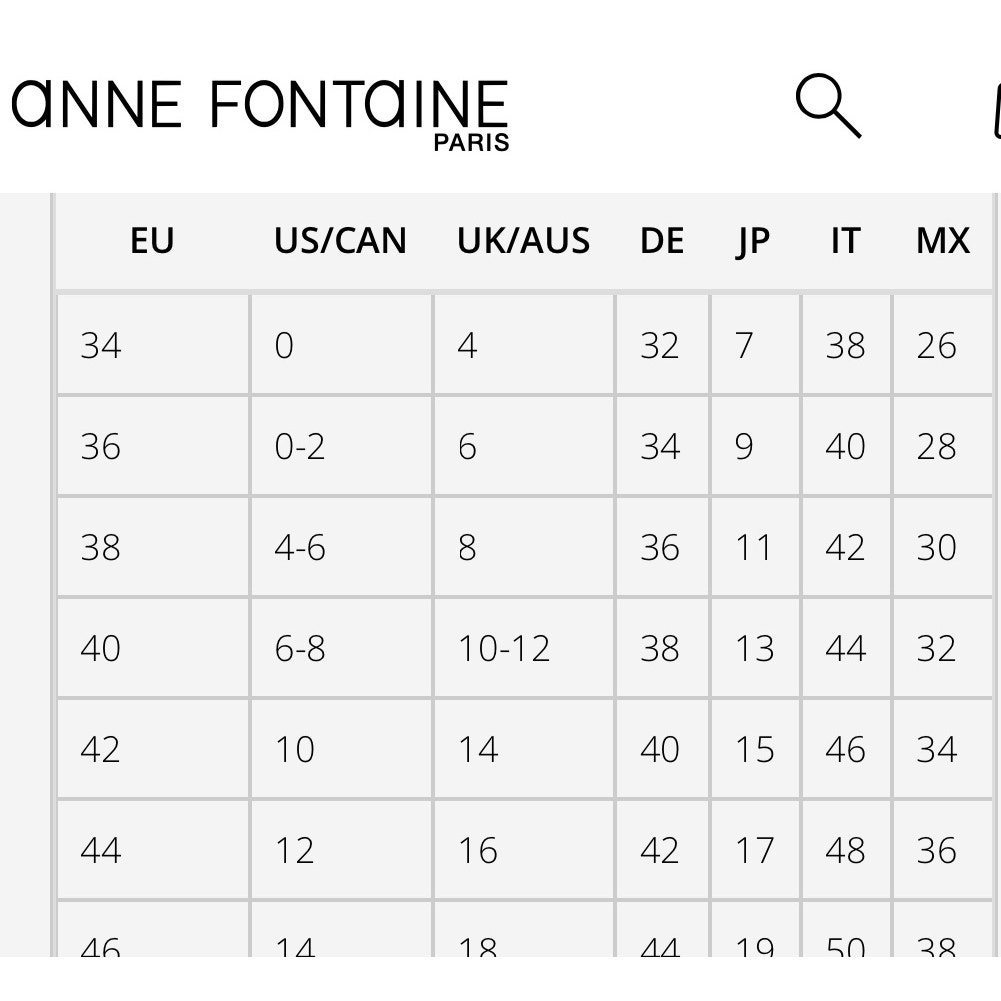The width and height of the screenshot is (1001, 1001).
Task: Click the EU size 42 cell
Action: 153,749
